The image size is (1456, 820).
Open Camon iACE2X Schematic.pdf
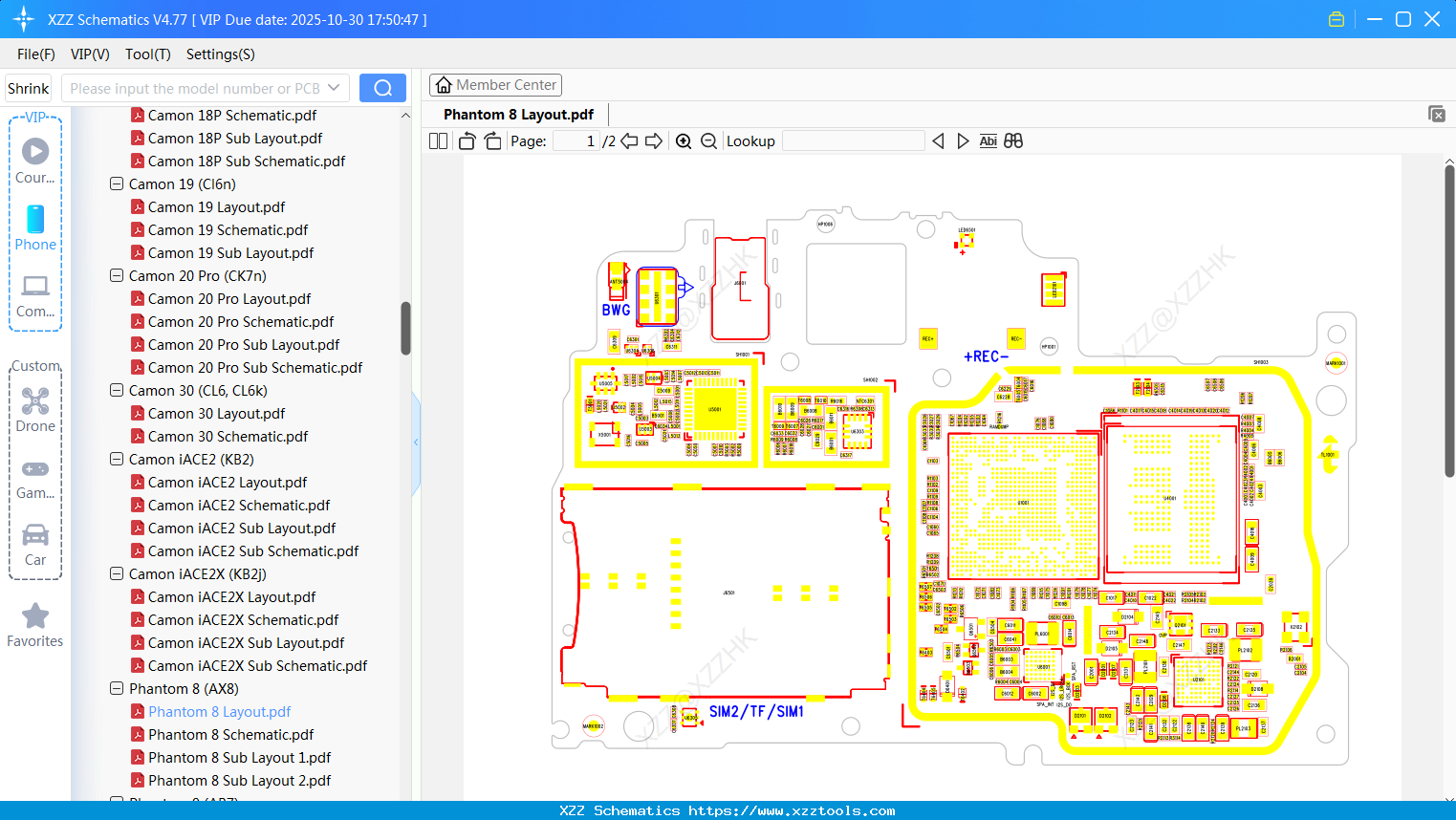click(243, 619)
